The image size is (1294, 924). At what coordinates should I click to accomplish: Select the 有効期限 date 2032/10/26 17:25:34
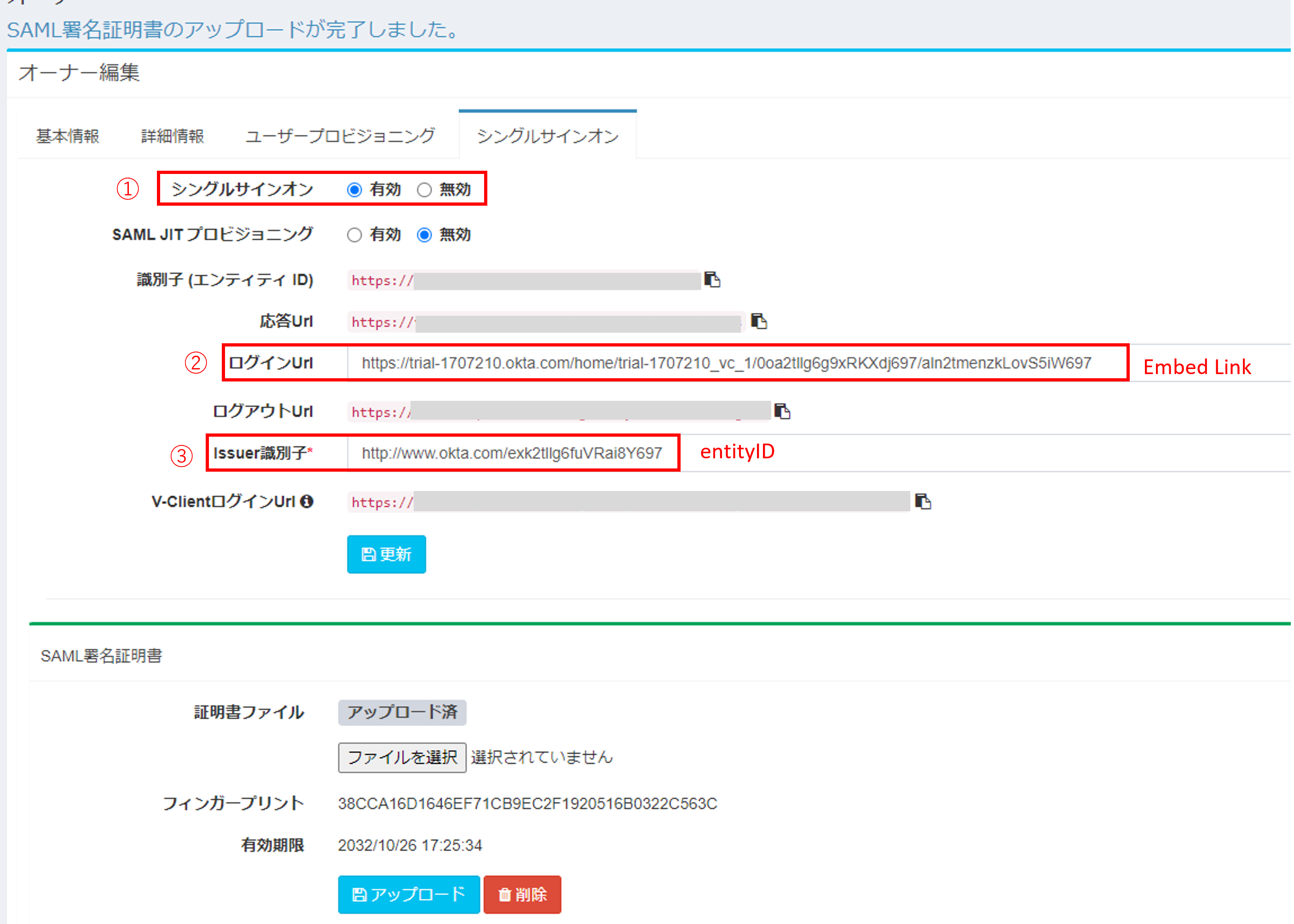click(410, 845)
